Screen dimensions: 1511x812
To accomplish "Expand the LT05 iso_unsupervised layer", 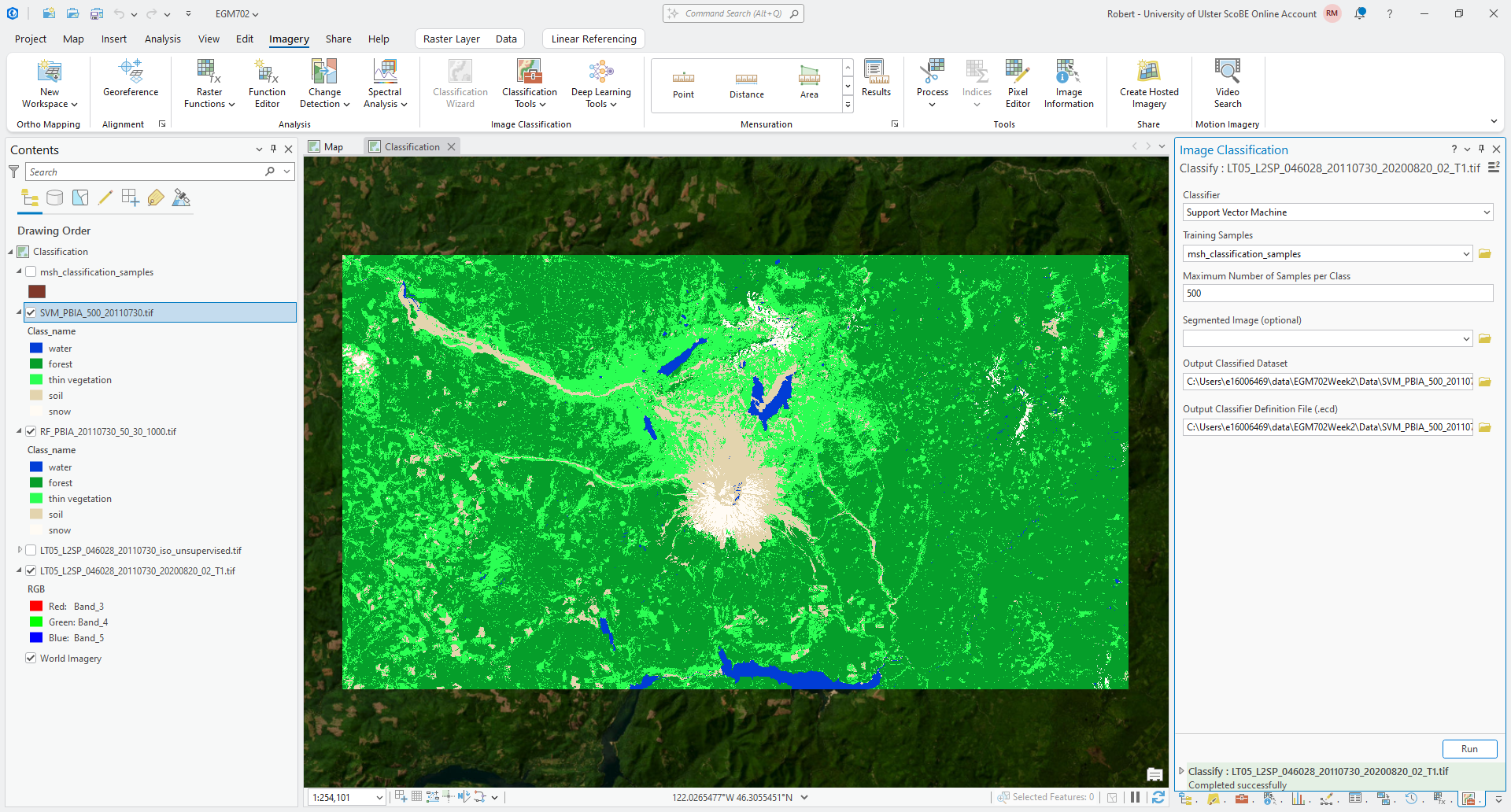I will (20, 551).
